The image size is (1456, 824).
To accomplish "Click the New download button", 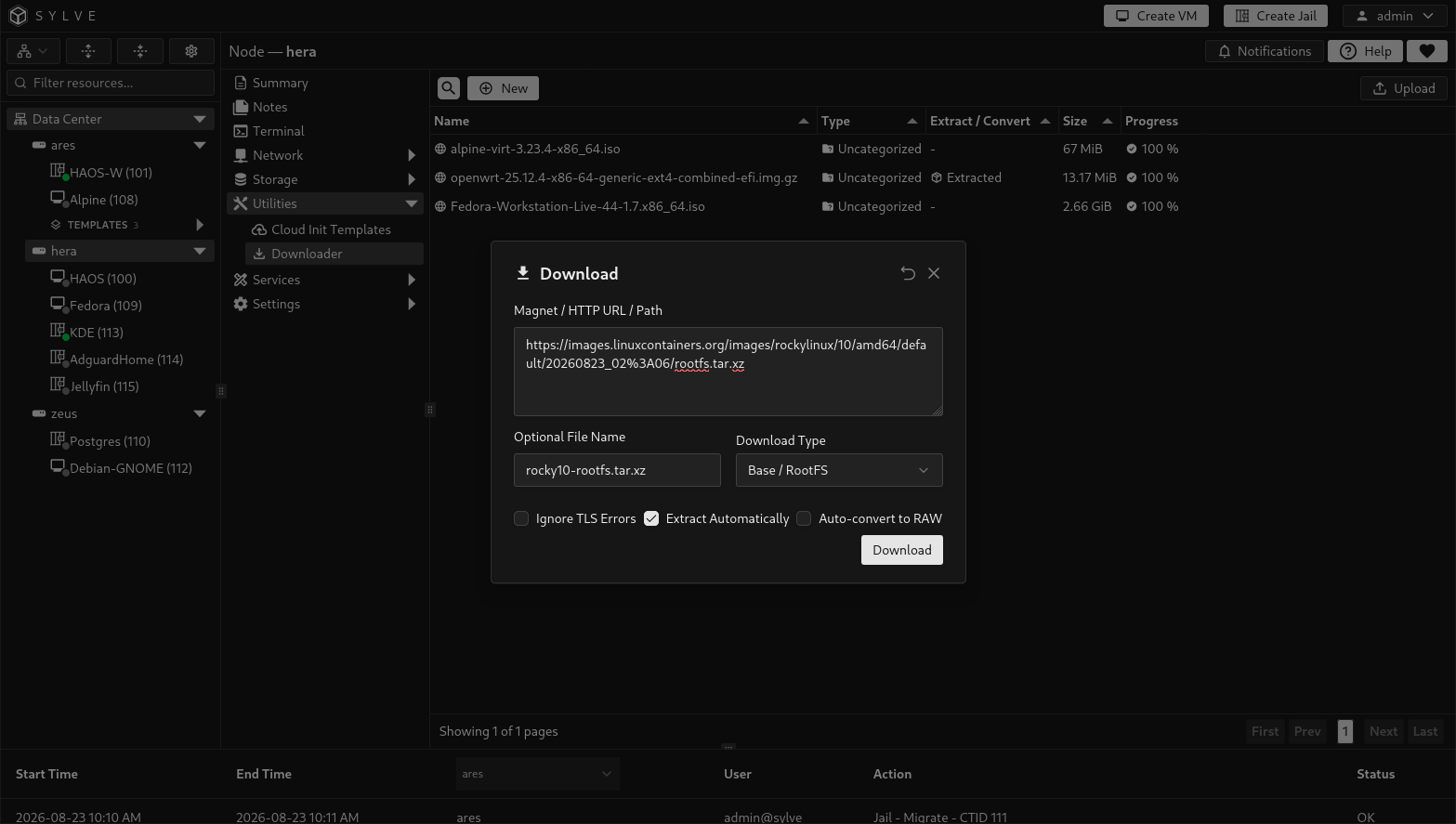I will [x=503, y=88].
